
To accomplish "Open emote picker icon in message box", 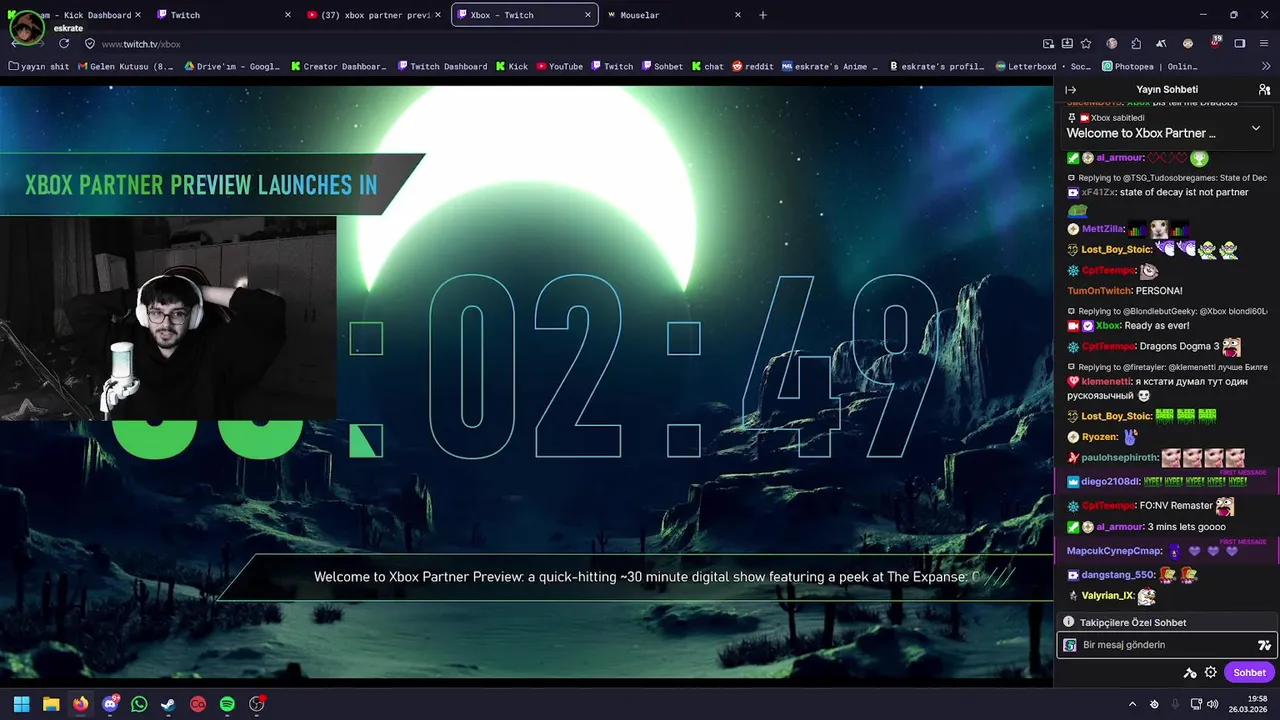I will [x=1264, y=645].
